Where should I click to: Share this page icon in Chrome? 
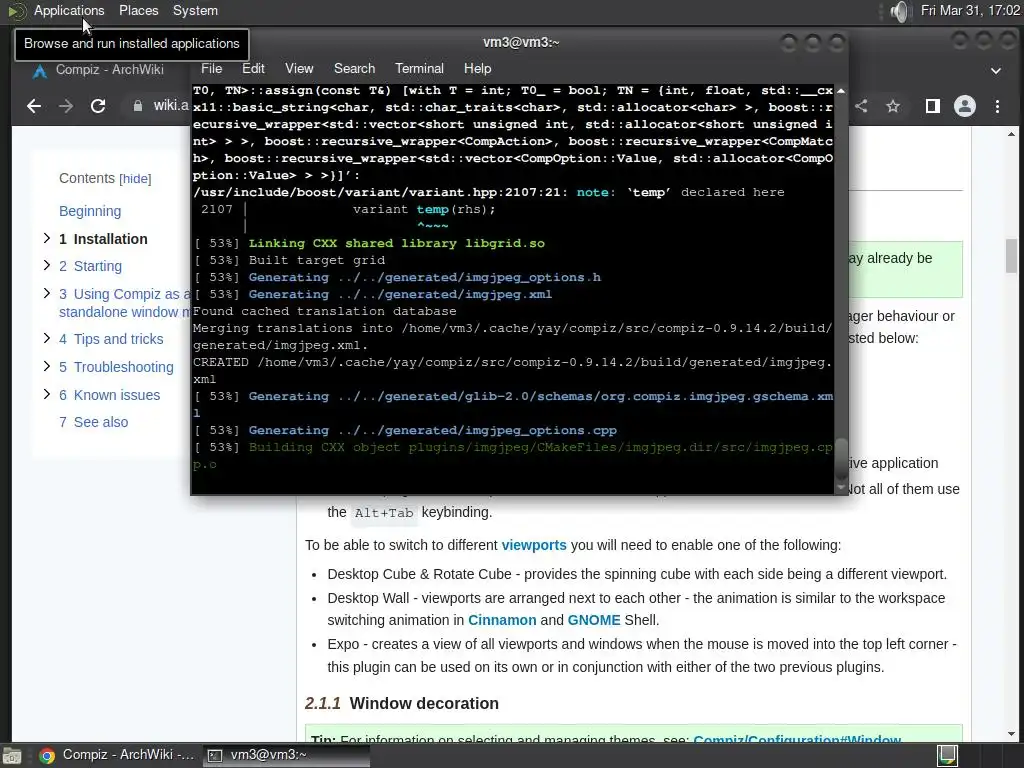(x=861, y=106)
